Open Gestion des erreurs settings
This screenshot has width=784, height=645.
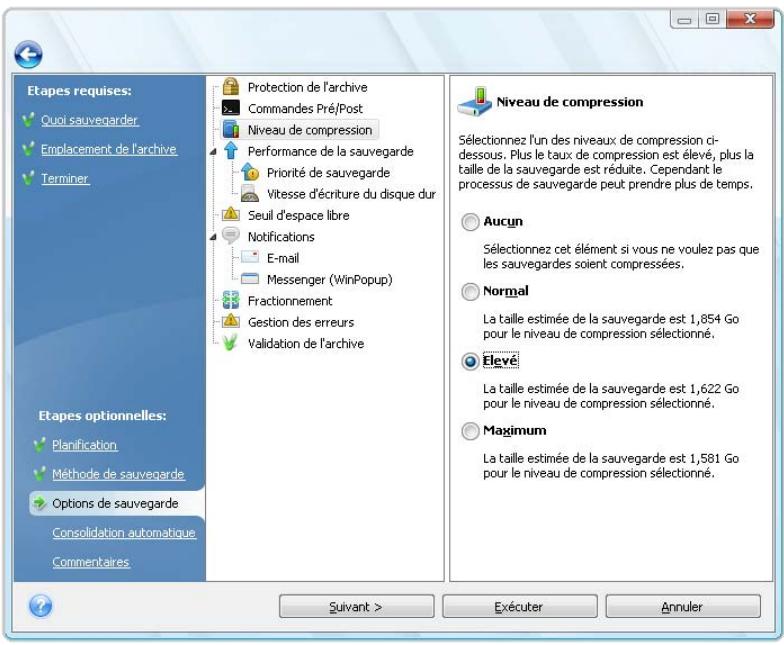(301, 322)
